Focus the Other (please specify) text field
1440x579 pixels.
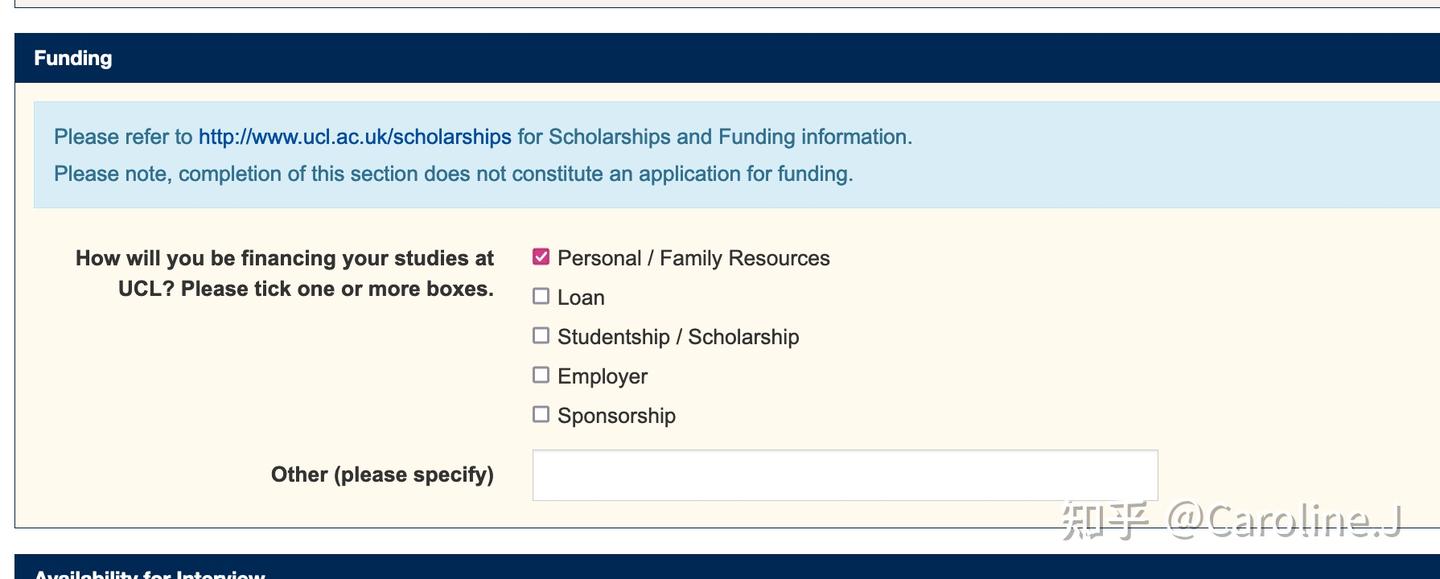[845, 475]
